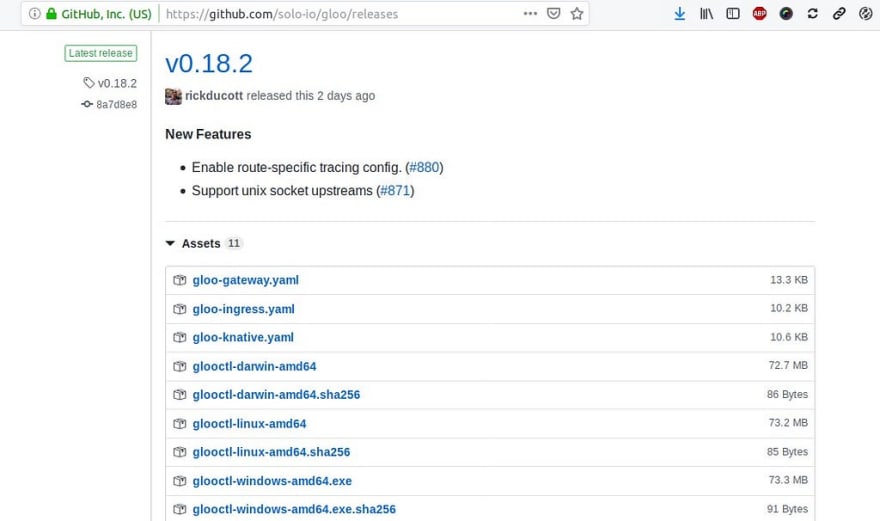Click the site information icon in address bar
The height and width of the screenshot is (521, 880).
coord(35,13)
